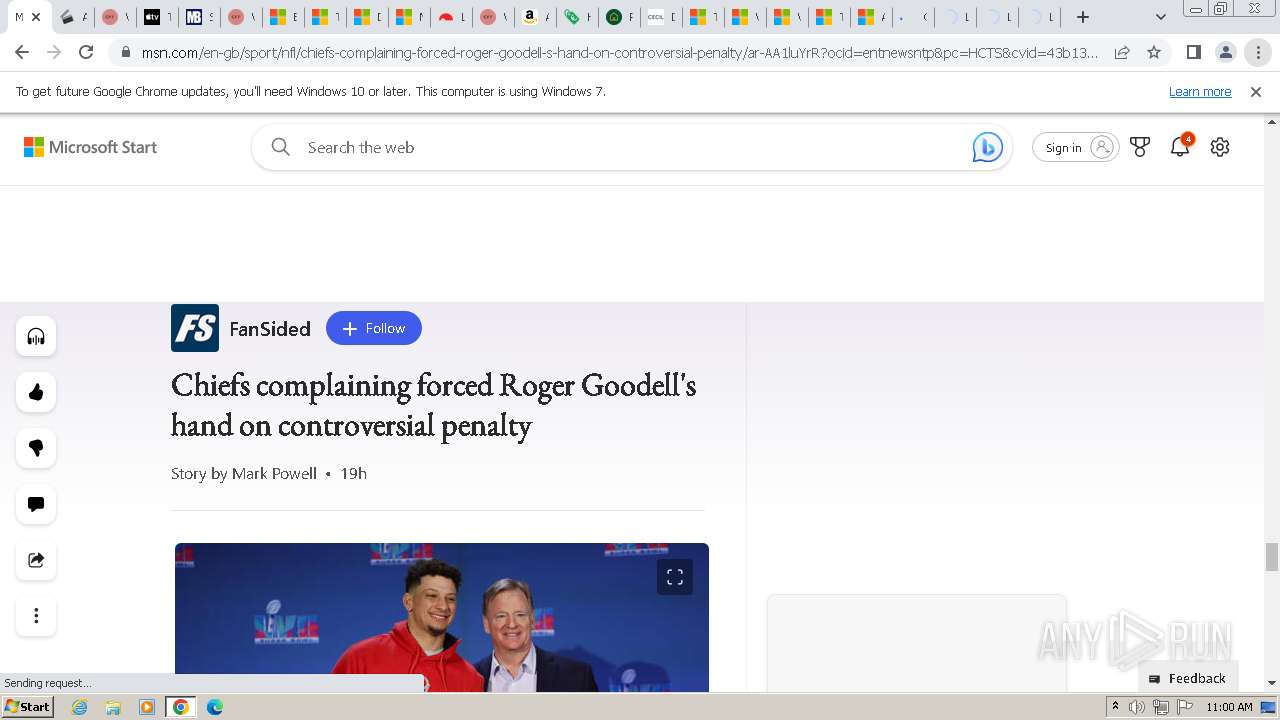1280x720 pixels.
Task: Open the vertical three-dot more options in the article sidebar
Action: (36, 616)
